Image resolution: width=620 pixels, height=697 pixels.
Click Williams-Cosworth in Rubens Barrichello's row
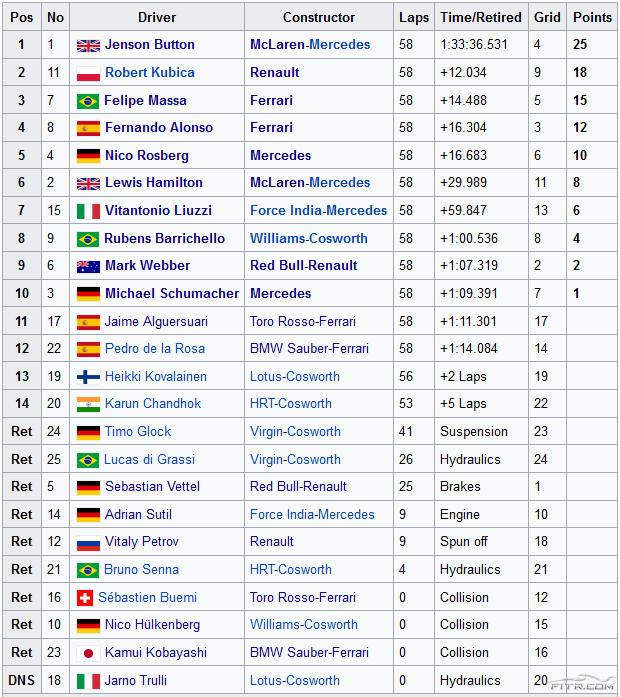pyautogui.click(x=309, y=239)
